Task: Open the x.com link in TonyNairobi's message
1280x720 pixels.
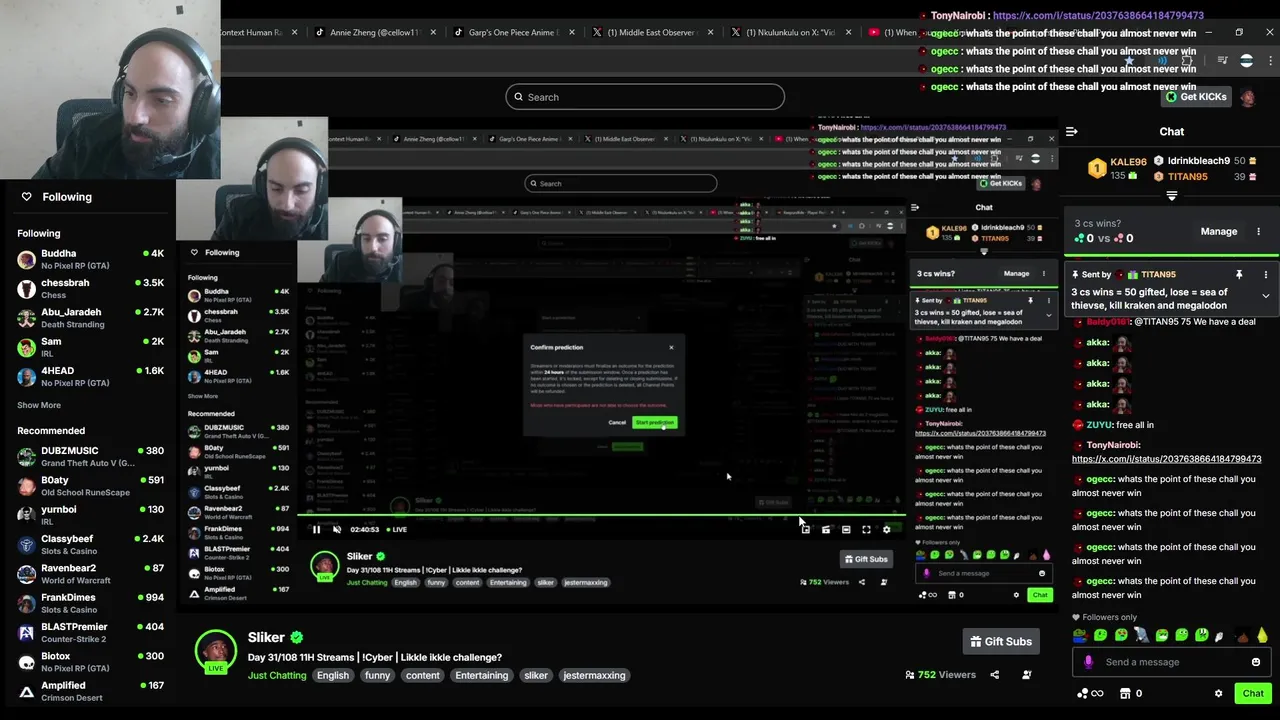Action: click(1166, 459)
